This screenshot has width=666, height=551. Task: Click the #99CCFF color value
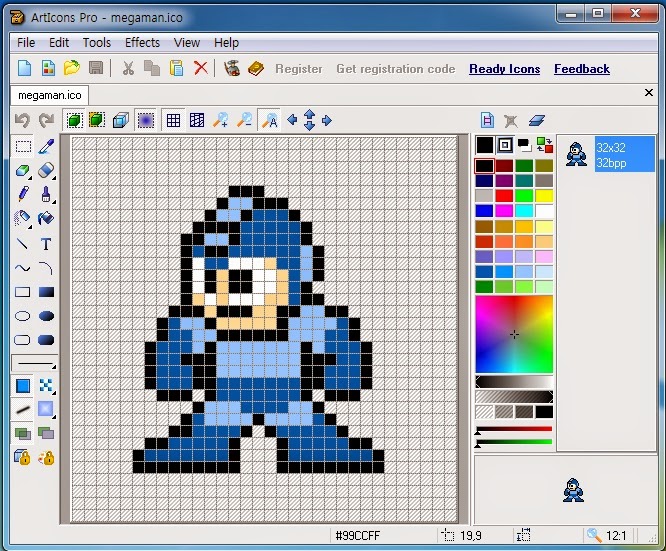(x=357, y=535)
